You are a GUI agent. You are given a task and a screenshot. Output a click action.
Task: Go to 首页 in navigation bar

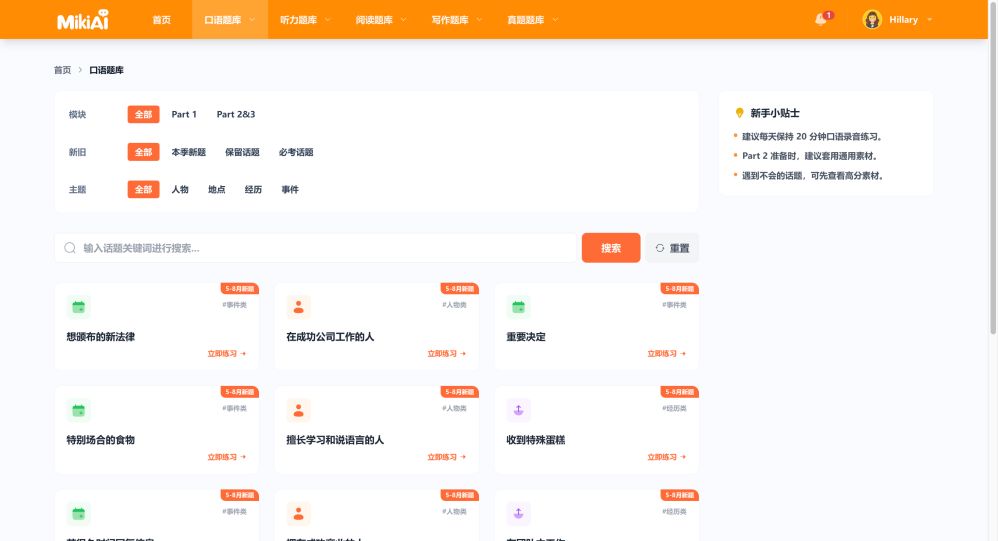(162, 20)
